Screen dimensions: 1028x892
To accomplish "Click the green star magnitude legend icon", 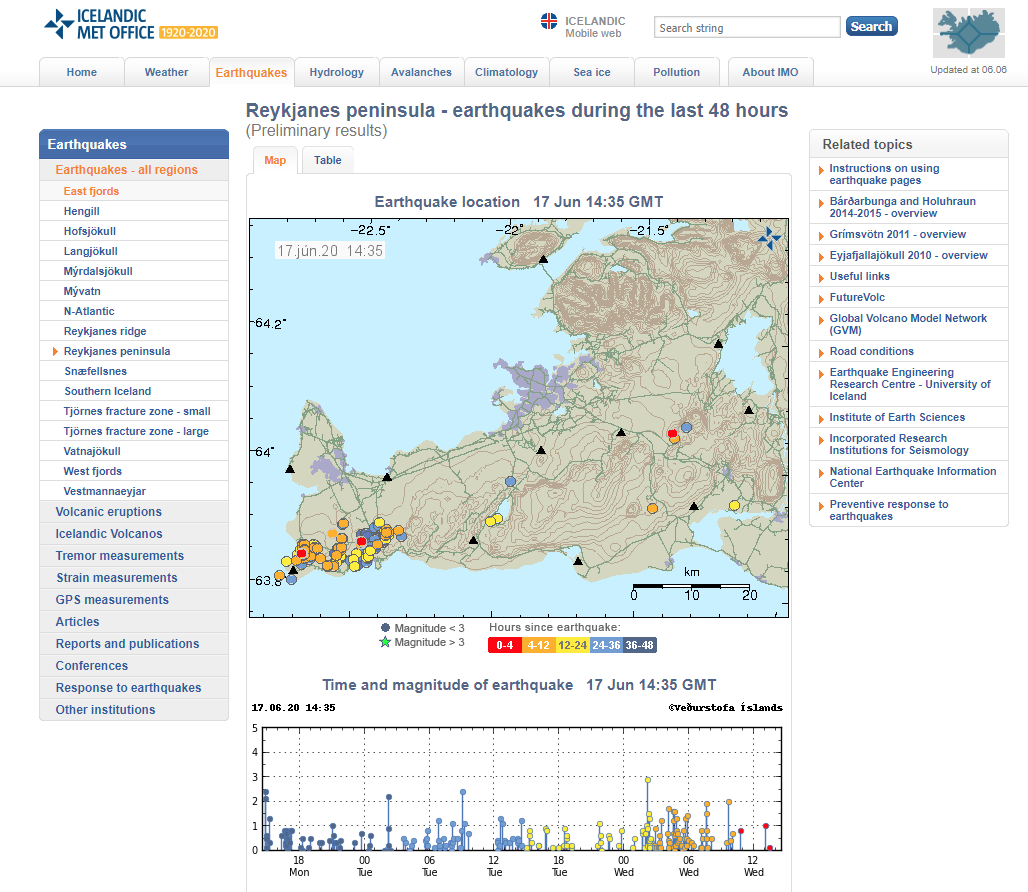I will (x=385, y=642).
